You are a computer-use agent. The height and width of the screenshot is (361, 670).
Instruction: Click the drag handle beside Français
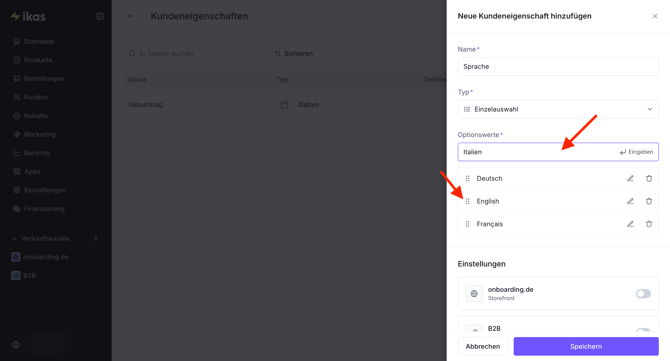point(467,224)
